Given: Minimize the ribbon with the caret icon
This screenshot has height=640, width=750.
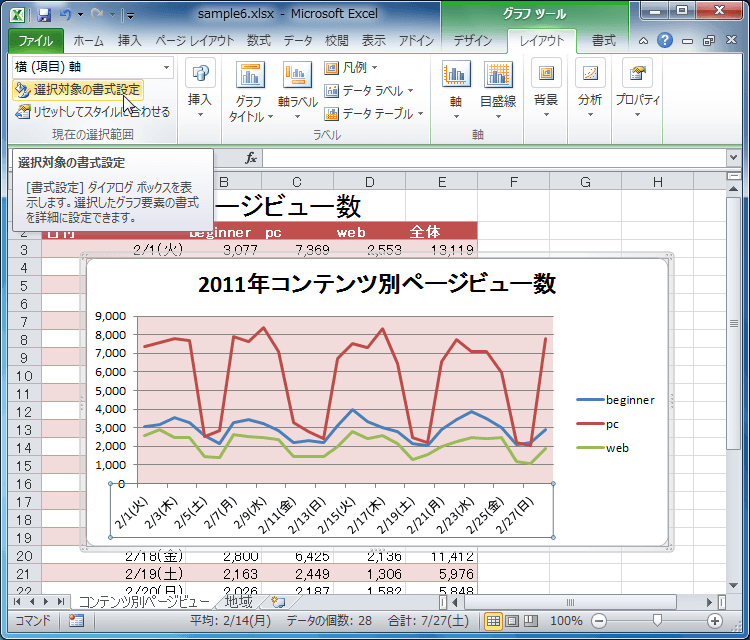Looking at the screenshot, I should pyautogui.click(x=643, y=41).
